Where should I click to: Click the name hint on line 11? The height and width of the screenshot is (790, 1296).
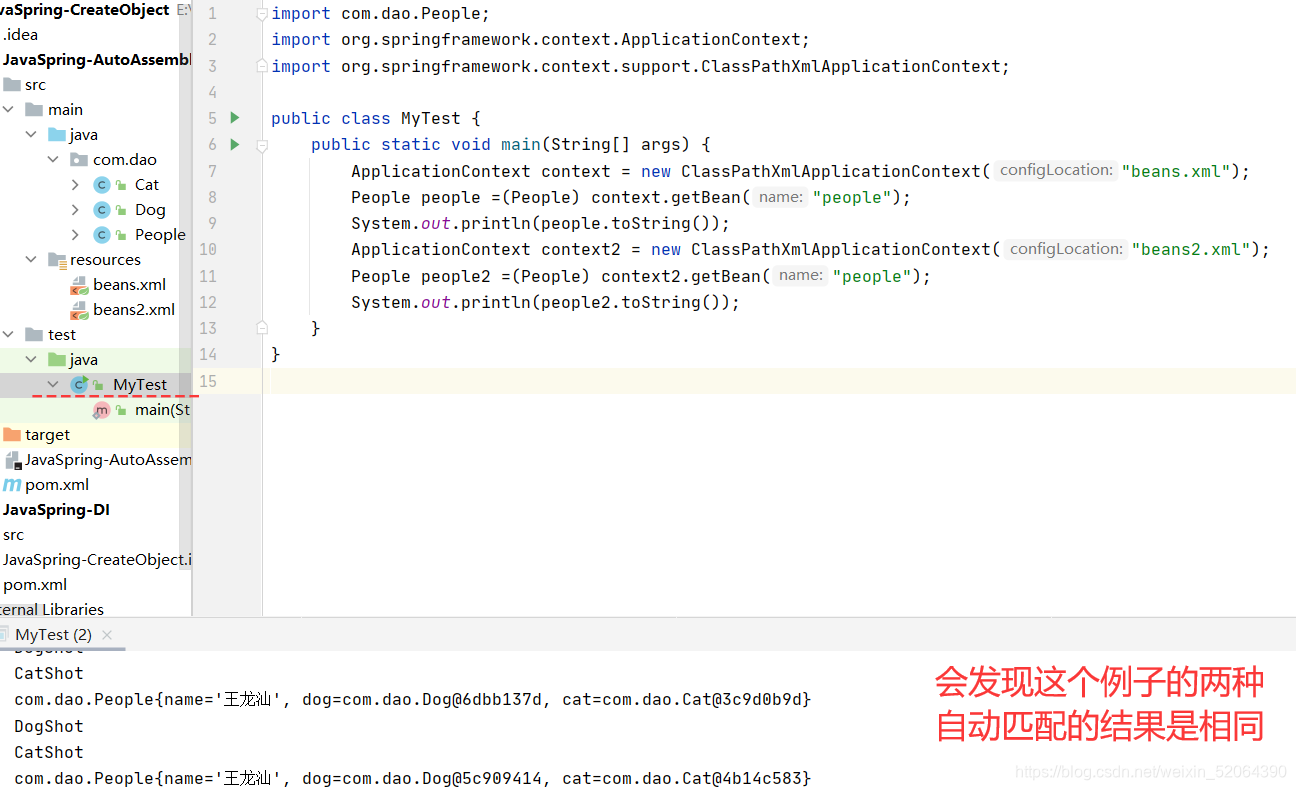801,275
